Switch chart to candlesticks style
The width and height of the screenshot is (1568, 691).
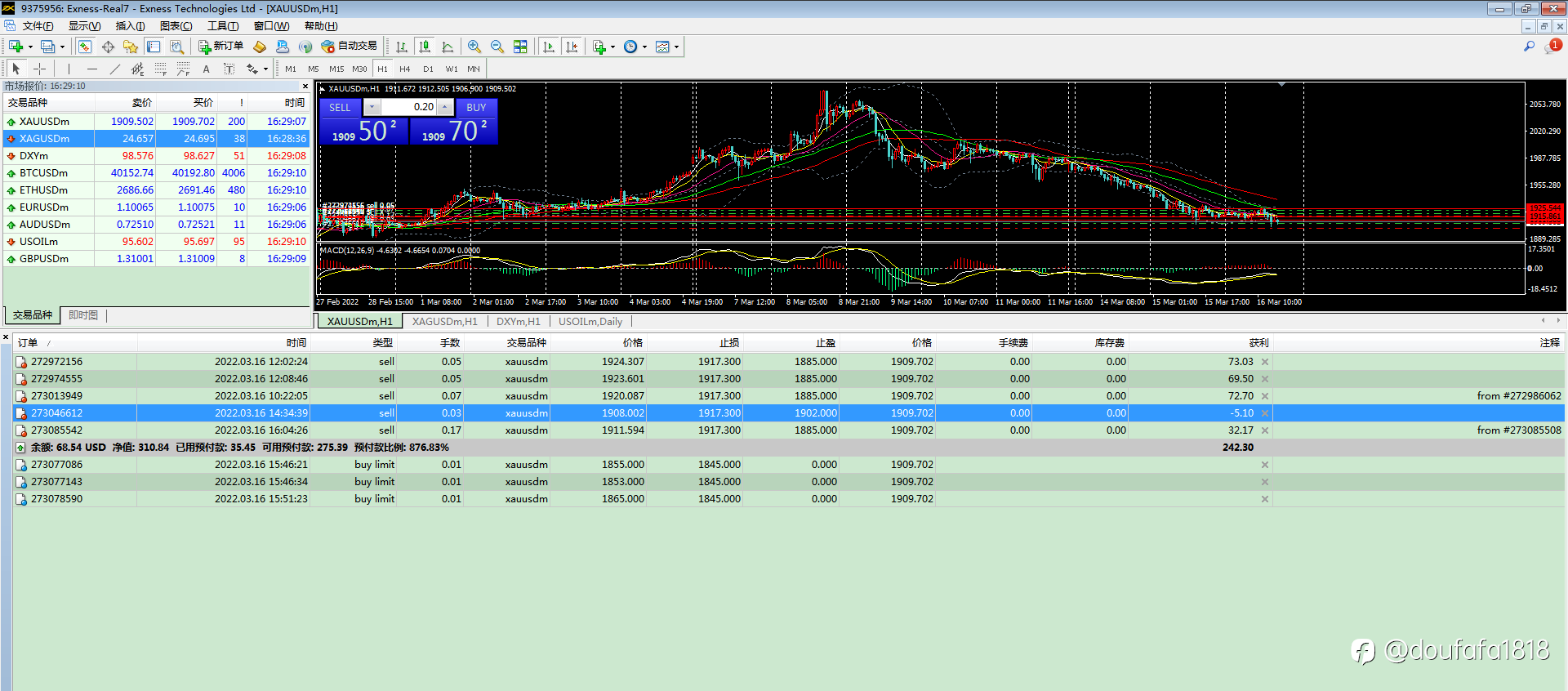(x=425, y=47)
